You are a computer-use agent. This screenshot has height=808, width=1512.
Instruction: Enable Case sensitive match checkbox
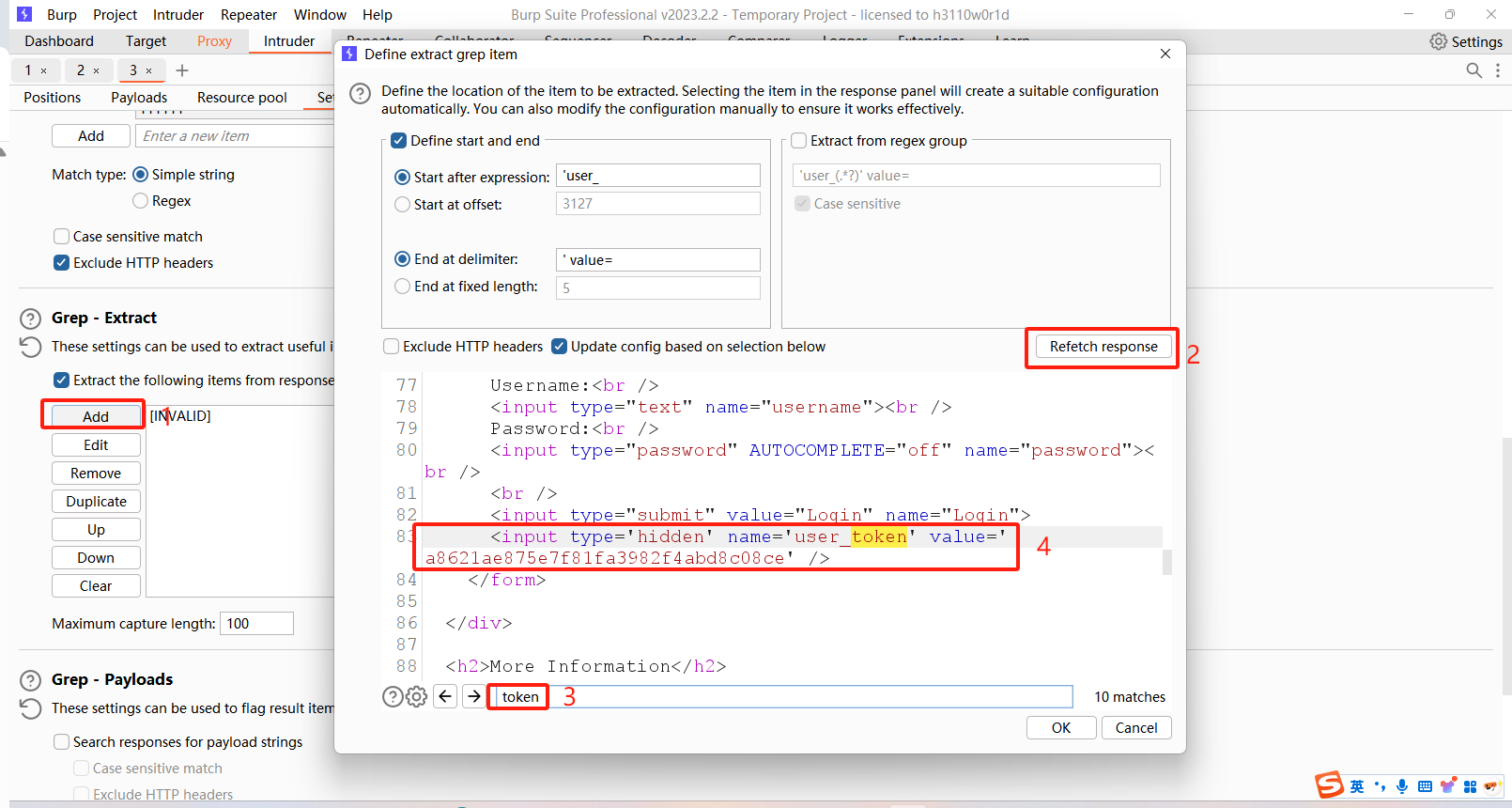(62, 237)
